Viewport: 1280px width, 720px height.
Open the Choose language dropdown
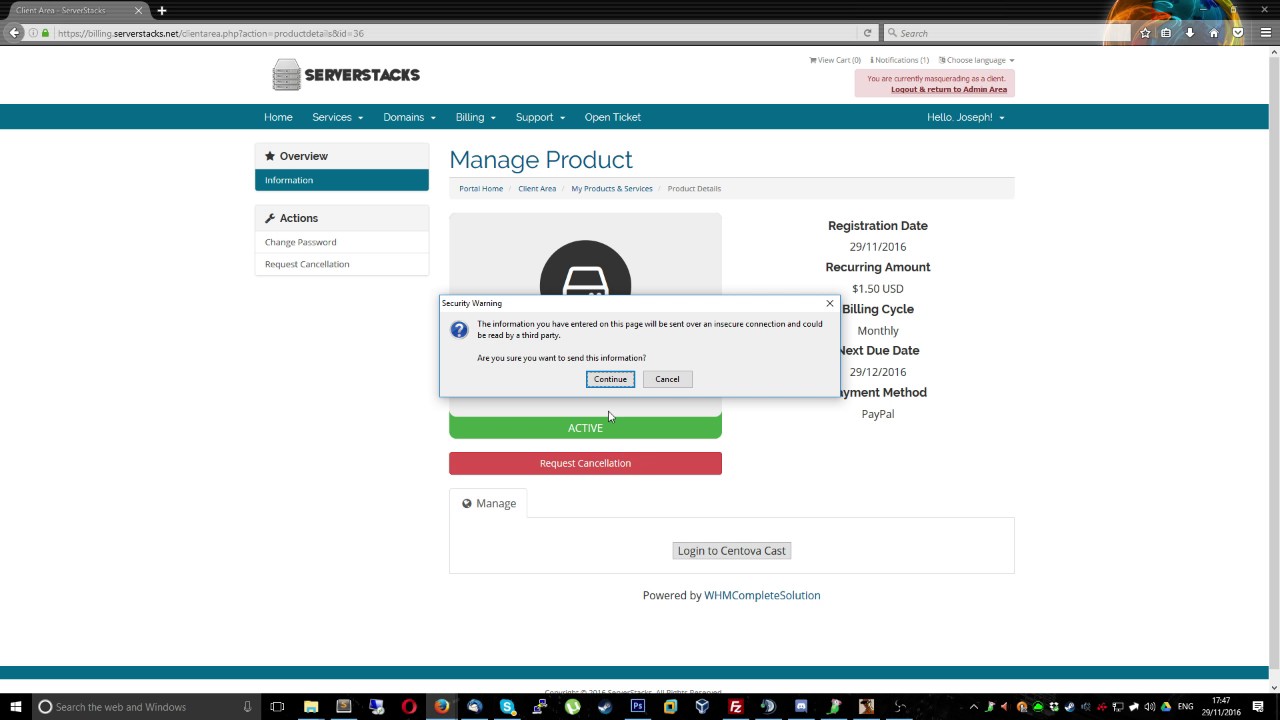coord(976,60)
